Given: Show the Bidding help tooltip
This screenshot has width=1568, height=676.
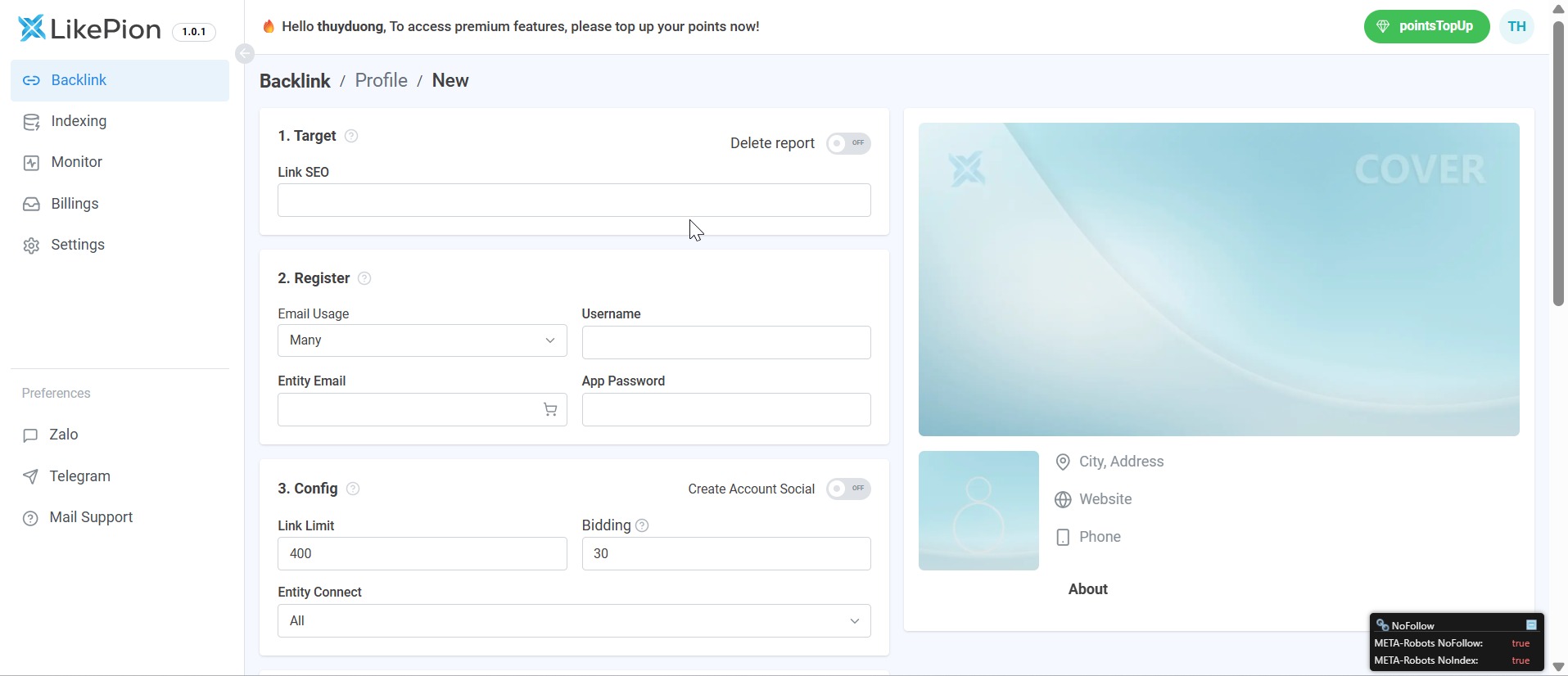Looking at the screenshot, I should pos(642,525).
